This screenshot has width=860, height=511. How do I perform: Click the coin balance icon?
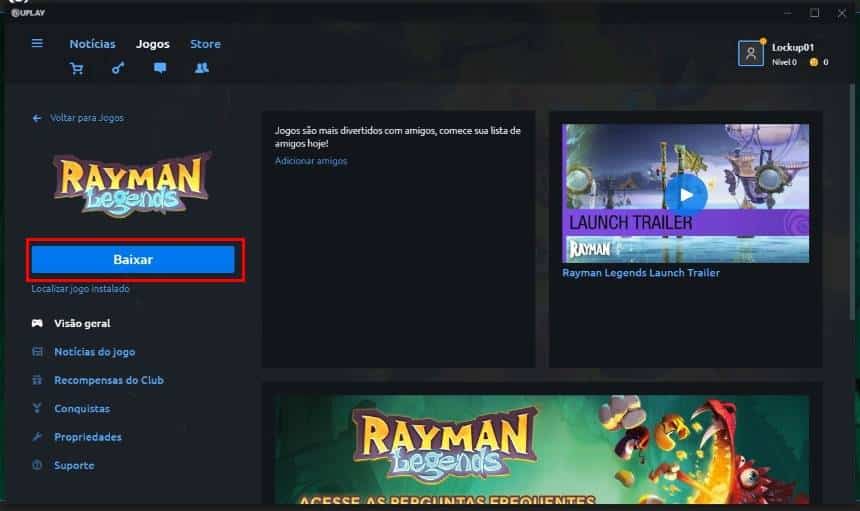[814, 63]
